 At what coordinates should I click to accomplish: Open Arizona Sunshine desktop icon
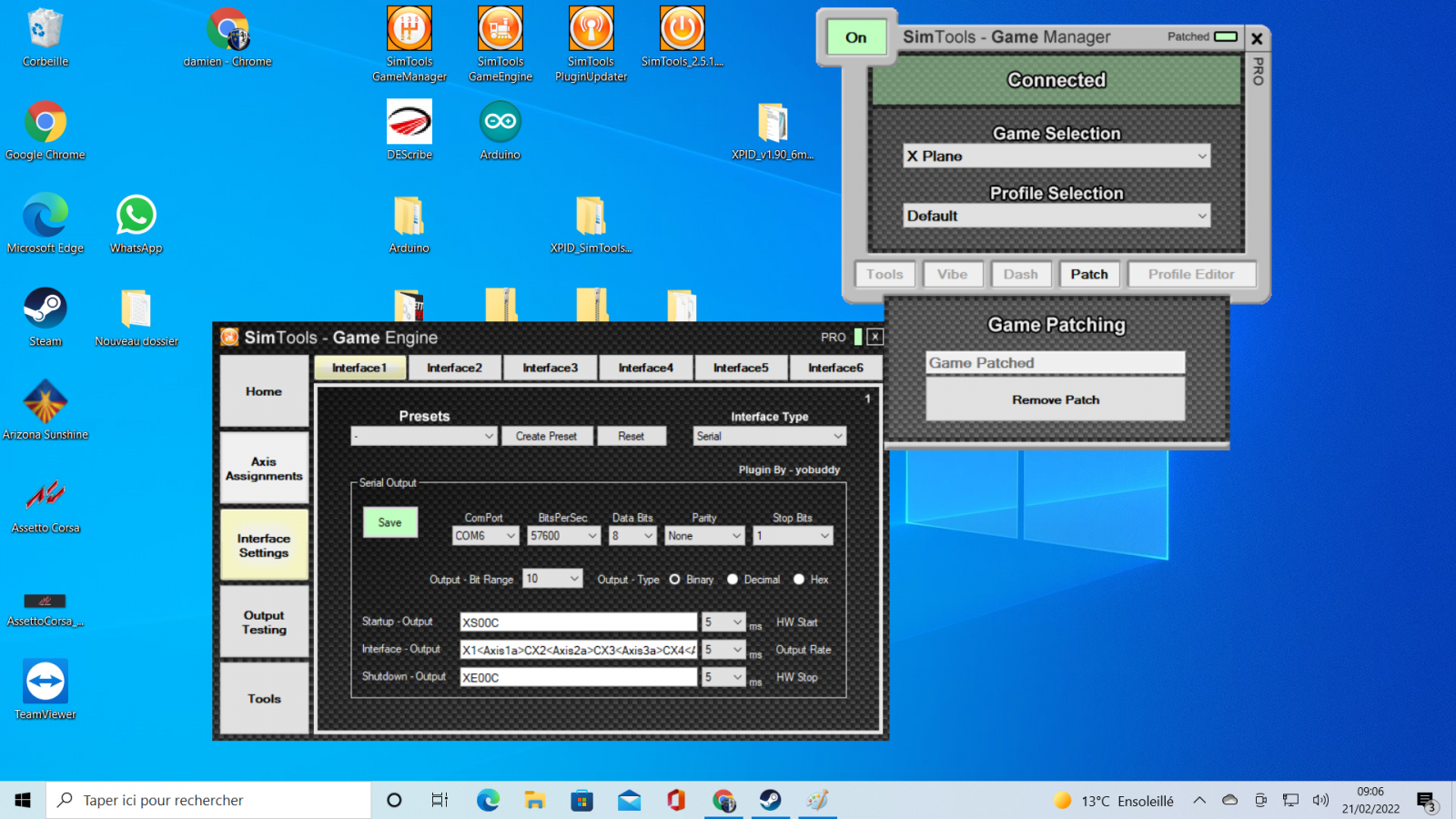click(x=45, y=410)
